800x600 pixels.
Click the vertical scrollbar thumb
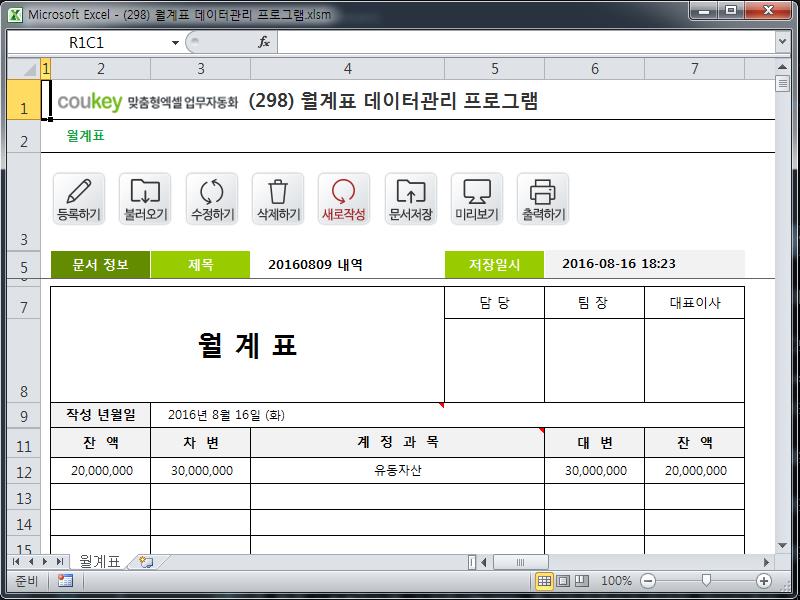[782, 83]
